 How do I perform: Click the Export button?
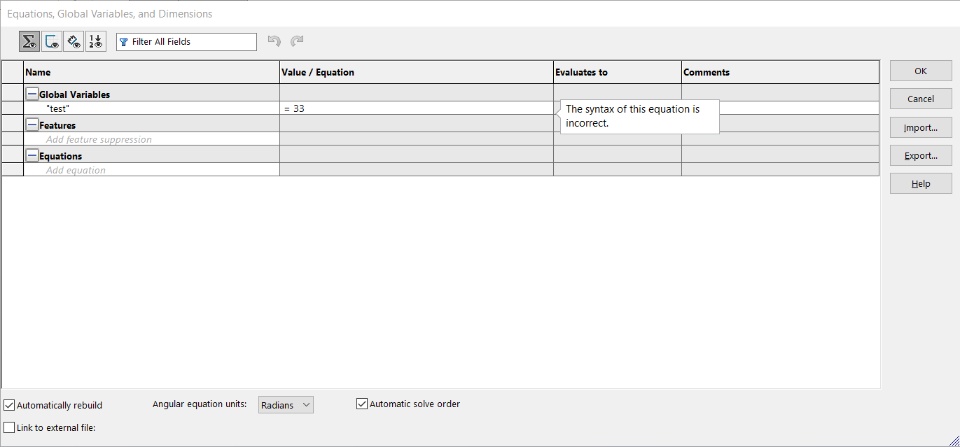(921, 156)
